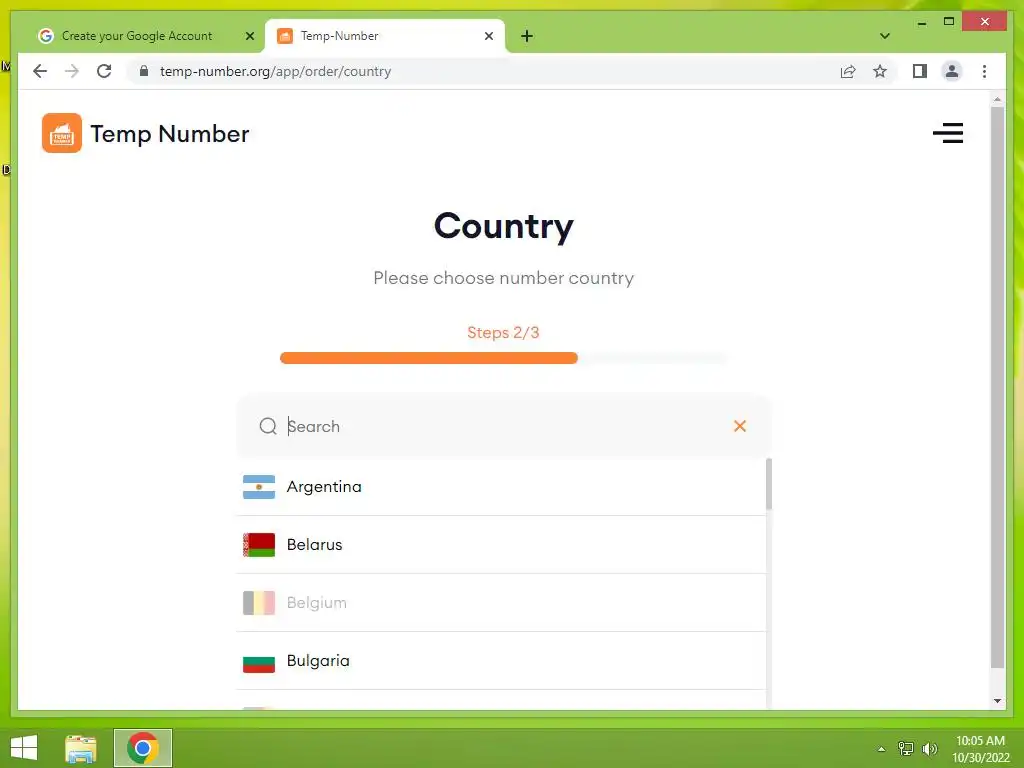Select Bulgaria from country list
The image size is (1024, 768).
501,661
